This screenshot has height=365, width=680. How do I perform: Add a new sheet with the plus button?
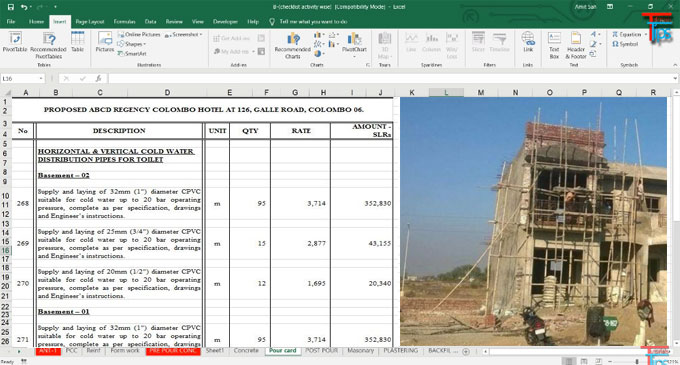(466, 352)
